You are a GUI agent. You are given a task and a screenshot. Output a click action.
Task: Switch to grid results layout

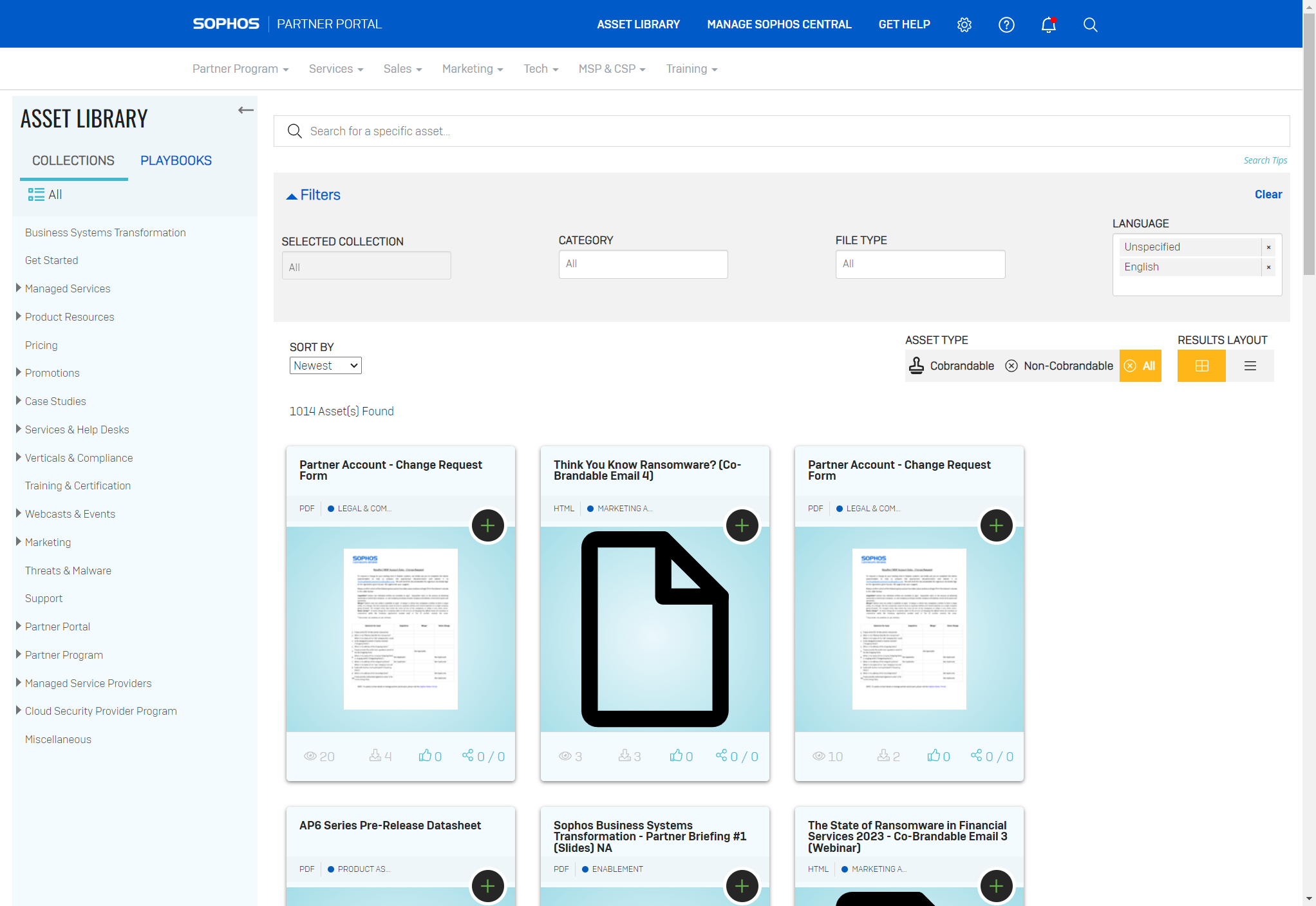1201,366
